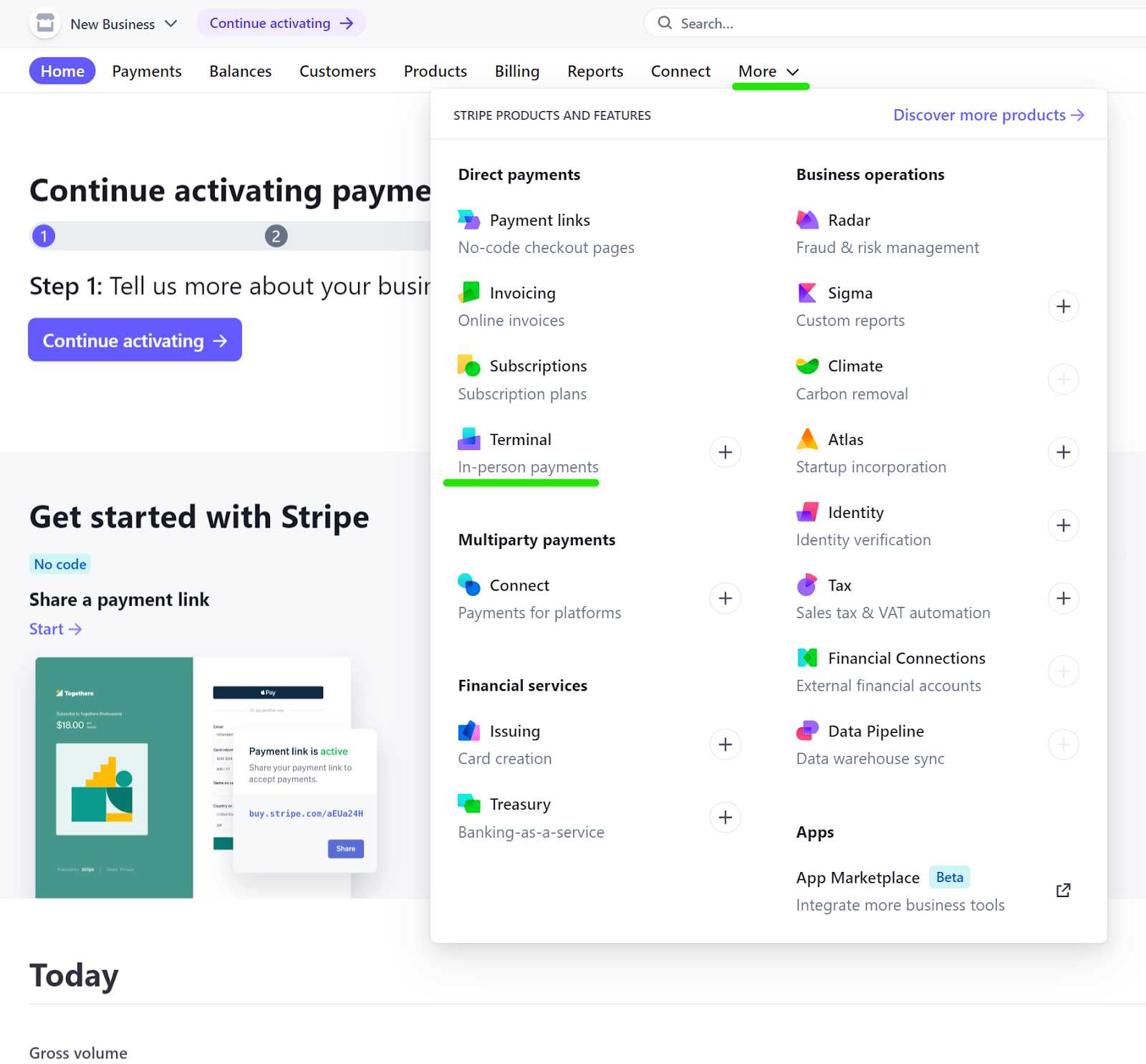Click the Climate product icon
Screen dimensions: 1146x1064
pyautogui.click(x=807, y=365)
